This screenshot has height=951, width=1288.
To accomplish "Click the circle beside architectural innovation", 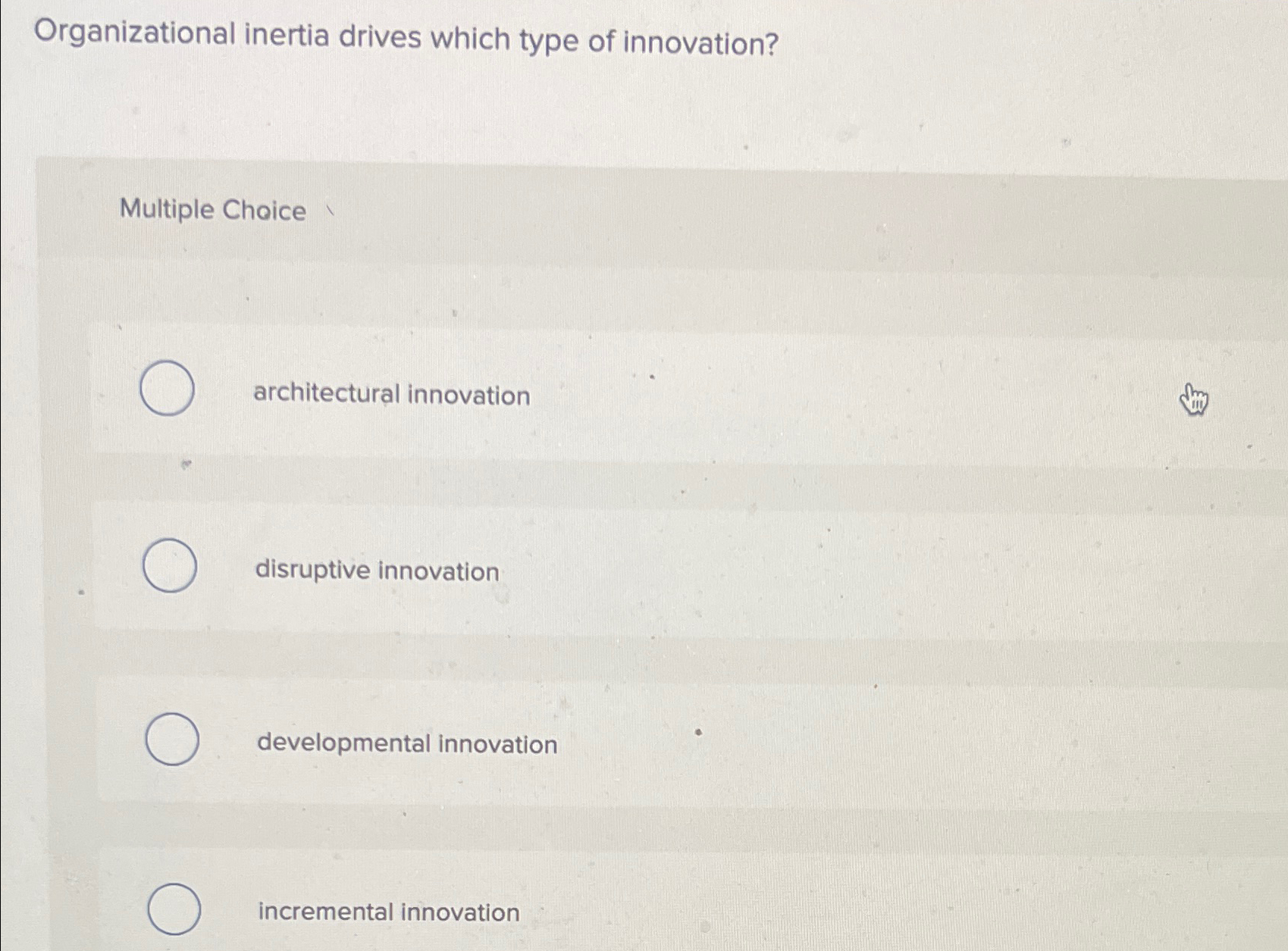I will (x=168, y=389).
